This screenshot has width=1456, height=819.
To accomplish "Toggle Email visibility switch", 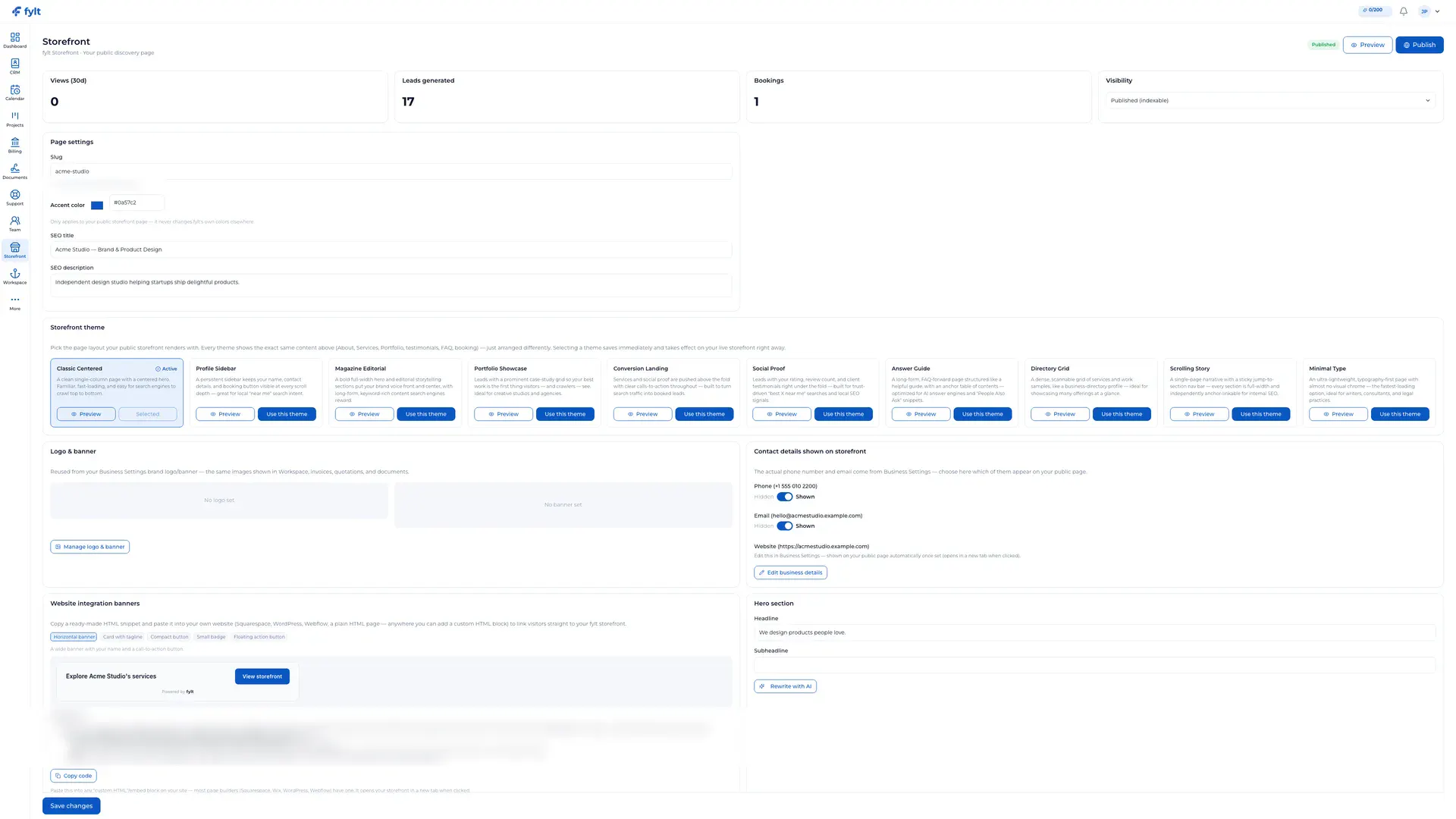I will click(x=784, y=526).
